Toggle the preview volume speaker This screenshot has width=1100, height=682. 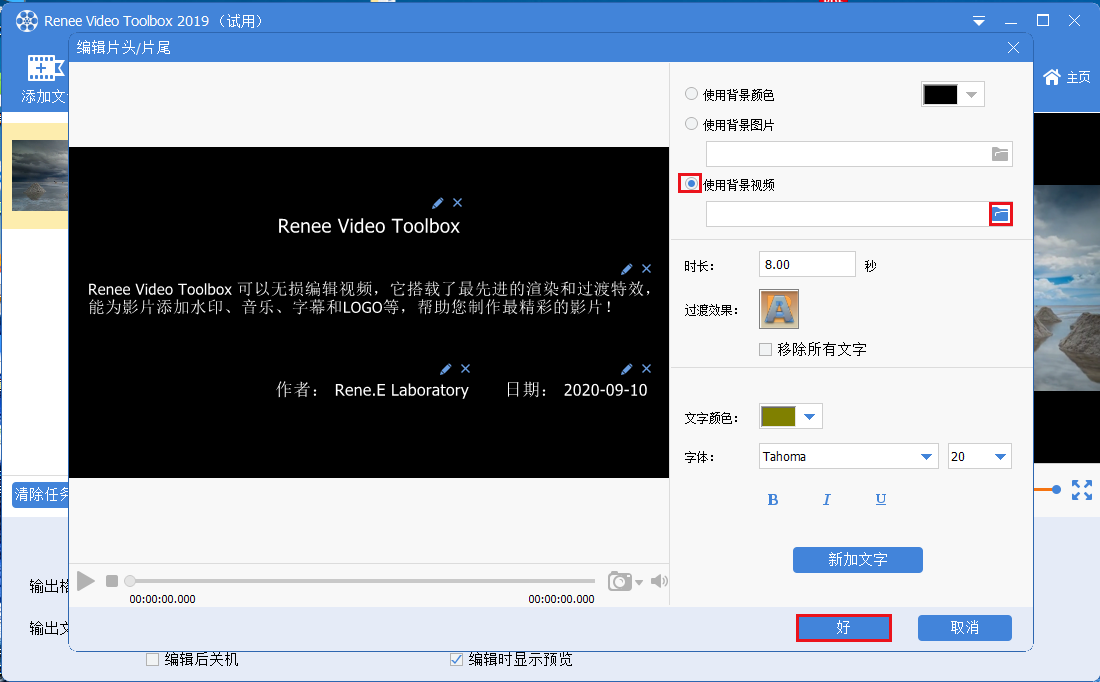[659, 581]
